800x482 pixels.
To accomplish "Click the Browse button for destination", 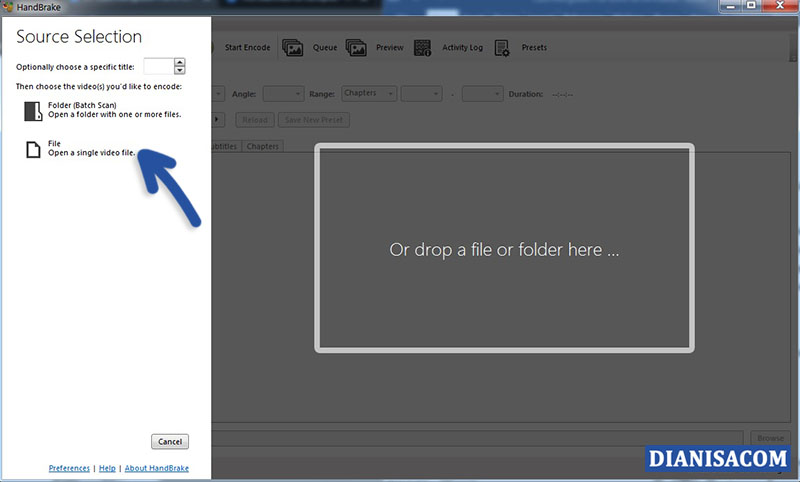I will [x=770, y=438].
